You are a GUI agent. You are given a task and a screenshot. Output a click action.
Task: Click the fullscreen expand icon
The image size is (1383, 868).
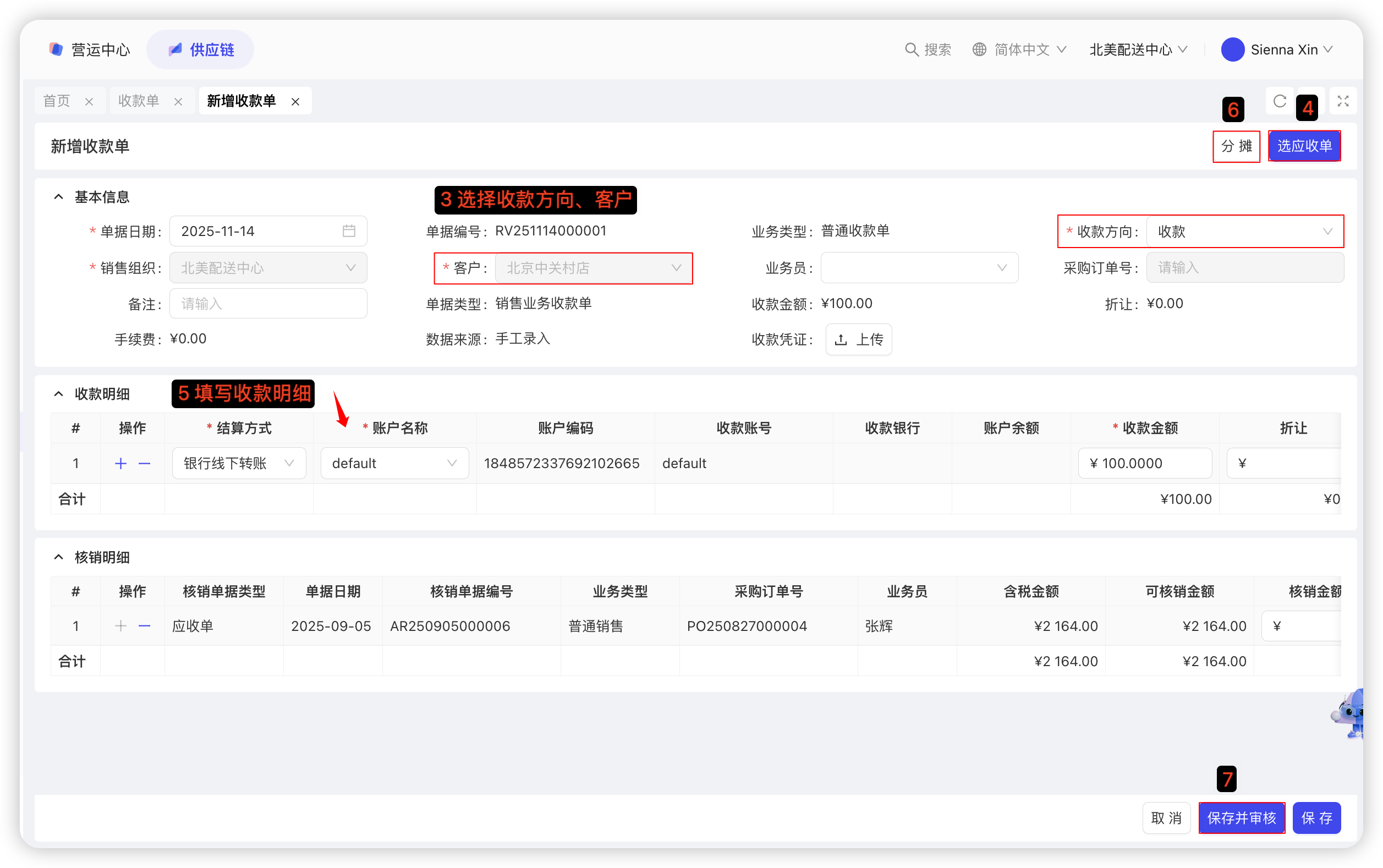(1343, 102)
